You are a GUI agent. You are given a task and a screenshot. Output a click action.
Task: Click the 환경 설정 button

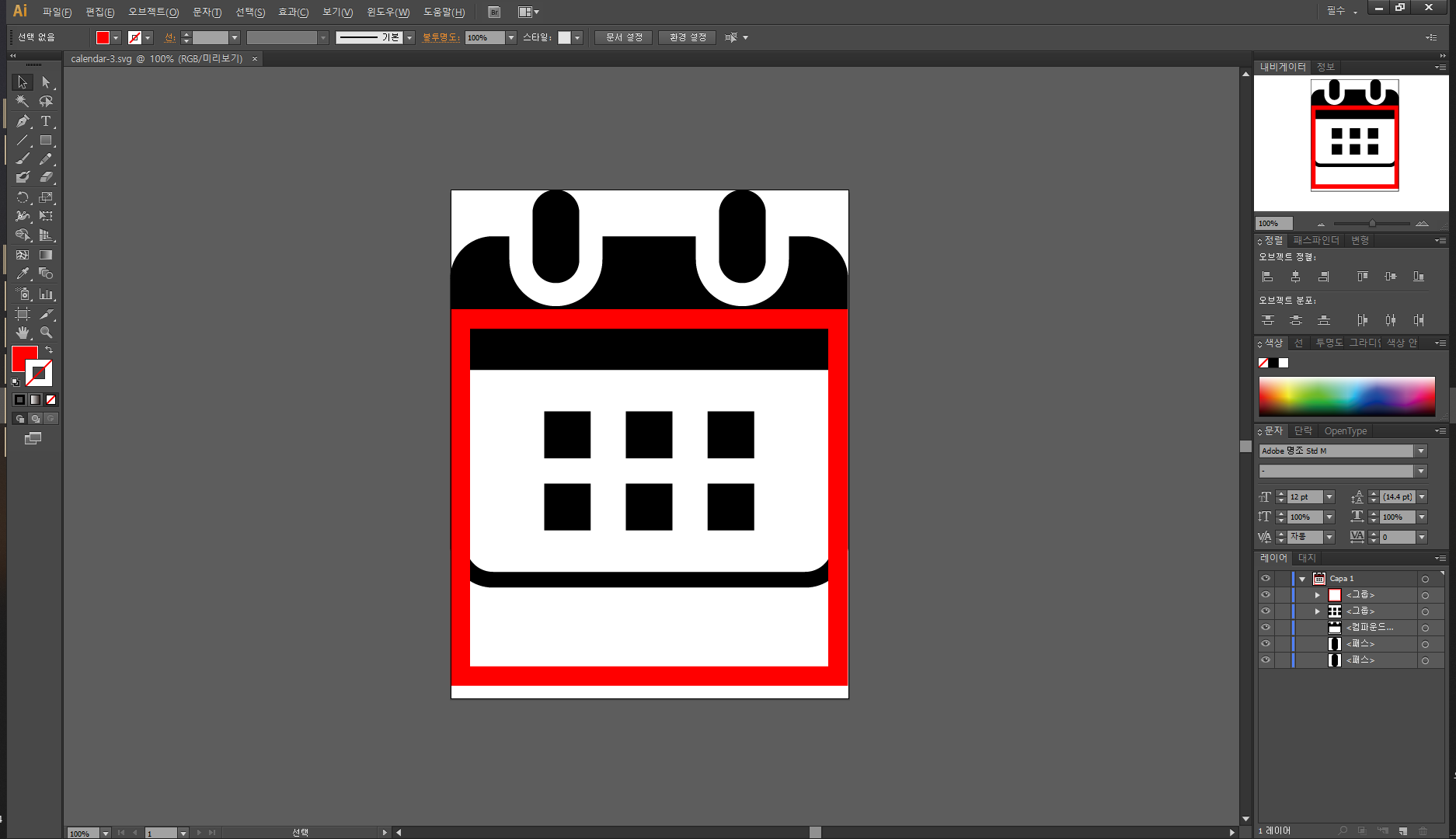point(688,38)
